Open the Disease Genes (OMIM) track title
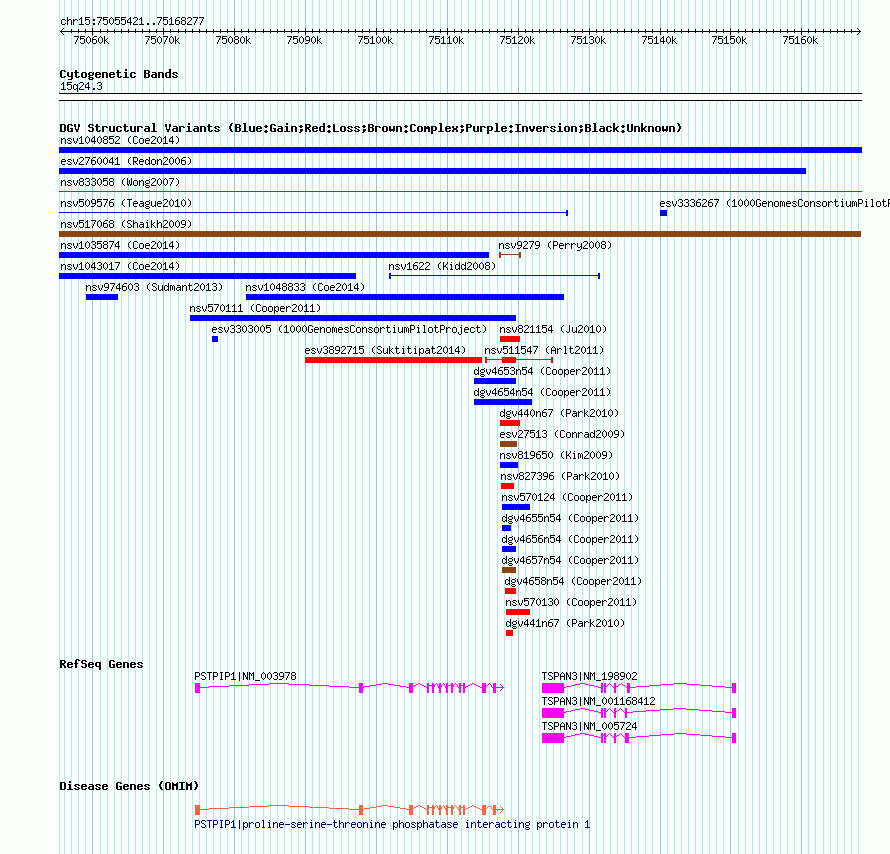This screenshot has width=890, height=854. coord(129,786)
